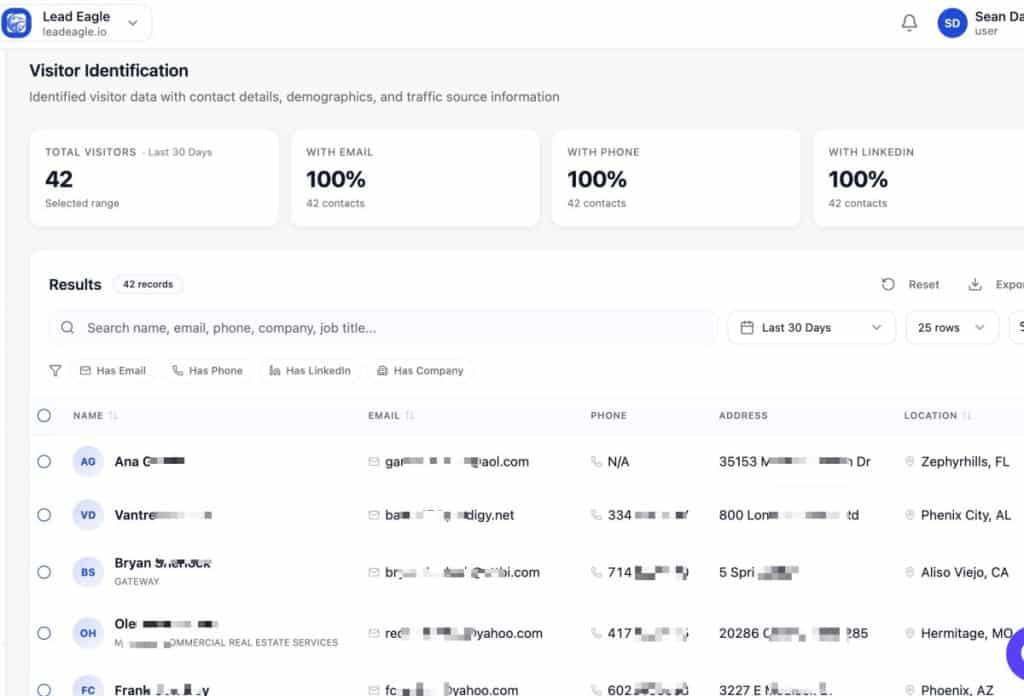Click the location pin beside Zephyrhills, FL
Image resolution: width=1024 pixels, height=696 pixels.
pos(909,462)
